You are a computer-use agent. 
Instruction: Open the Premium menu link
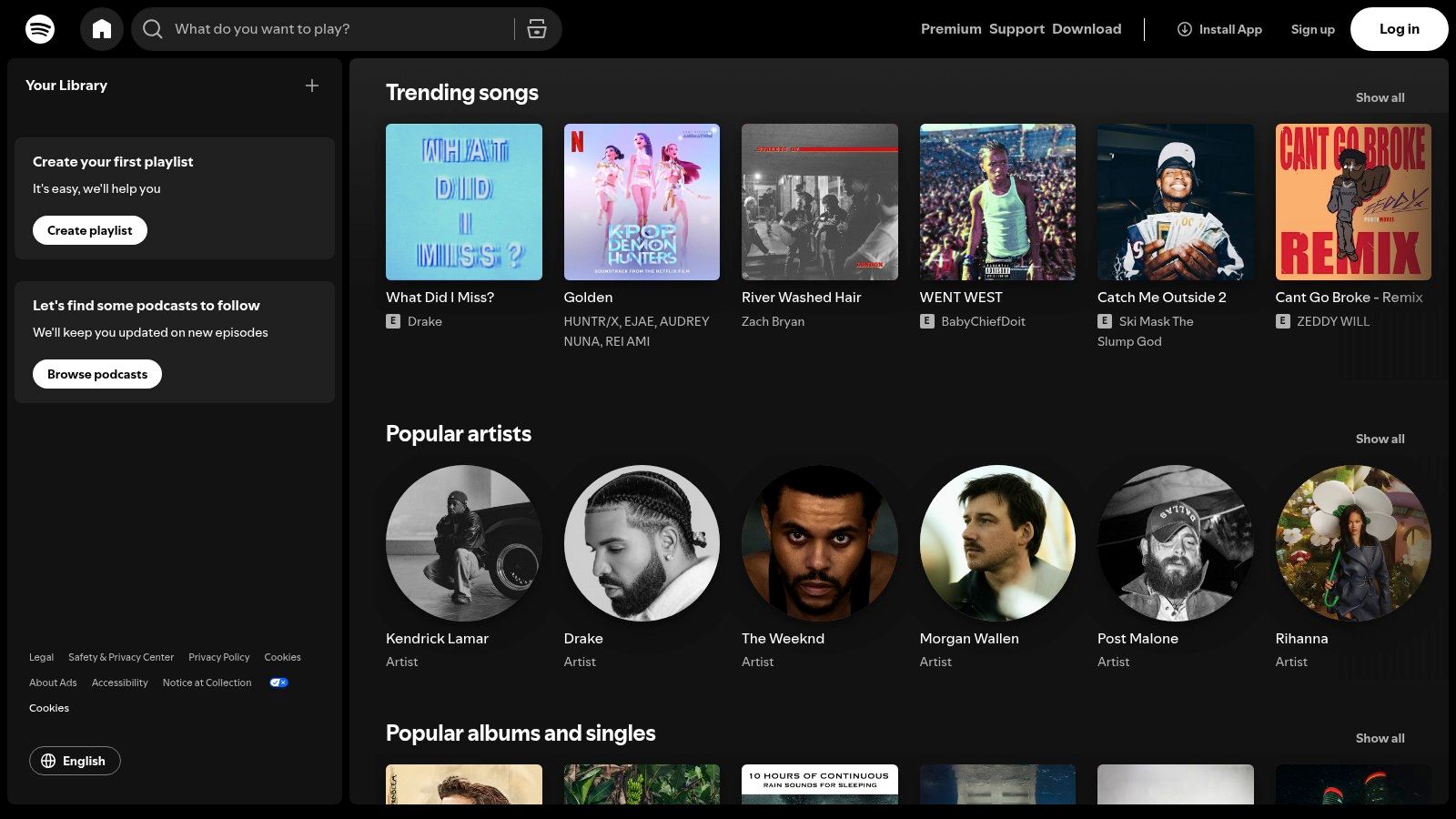click(x=951, y=29)
